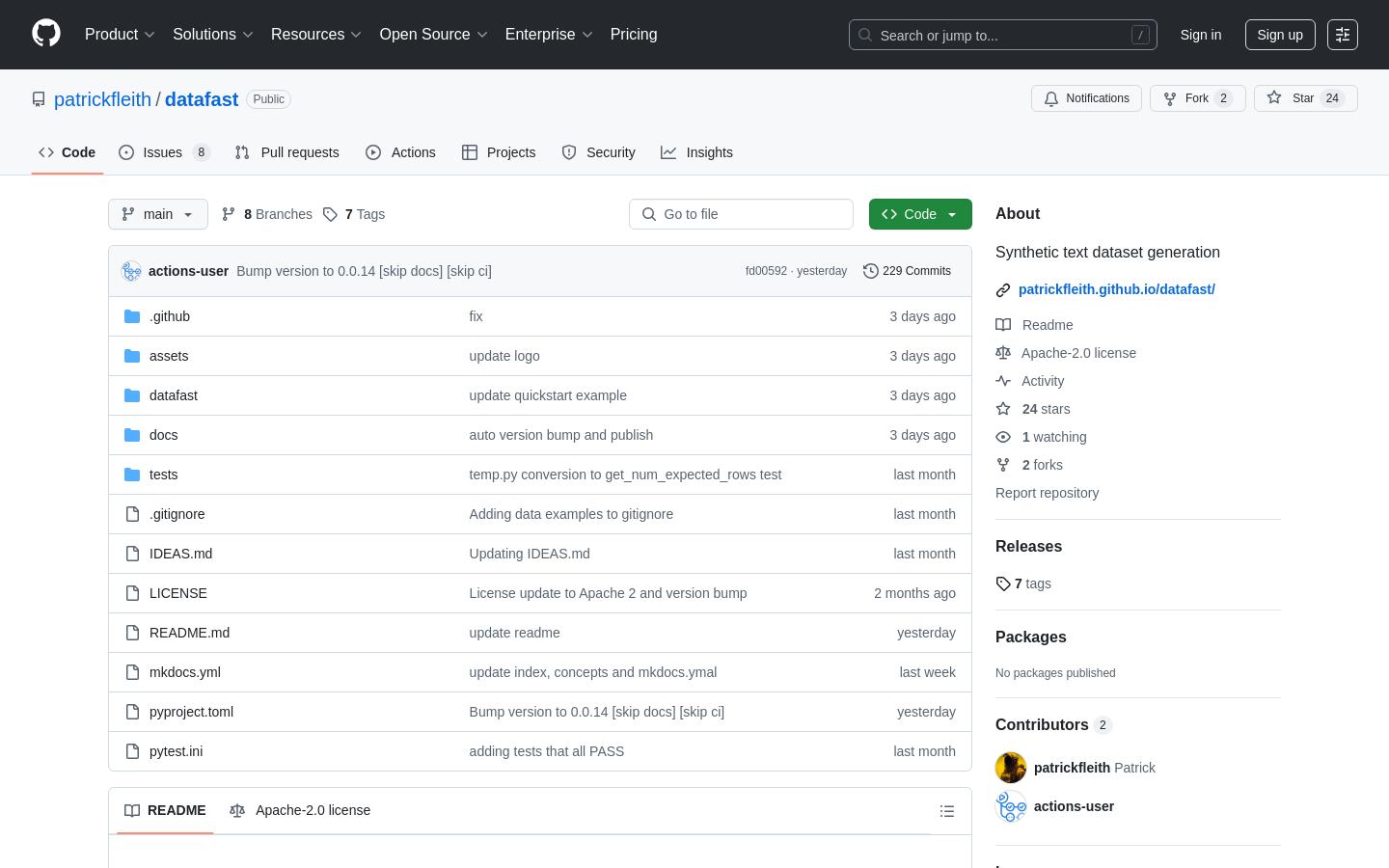Expand the Product menu

pyautogui.click(x=120, y=35)
